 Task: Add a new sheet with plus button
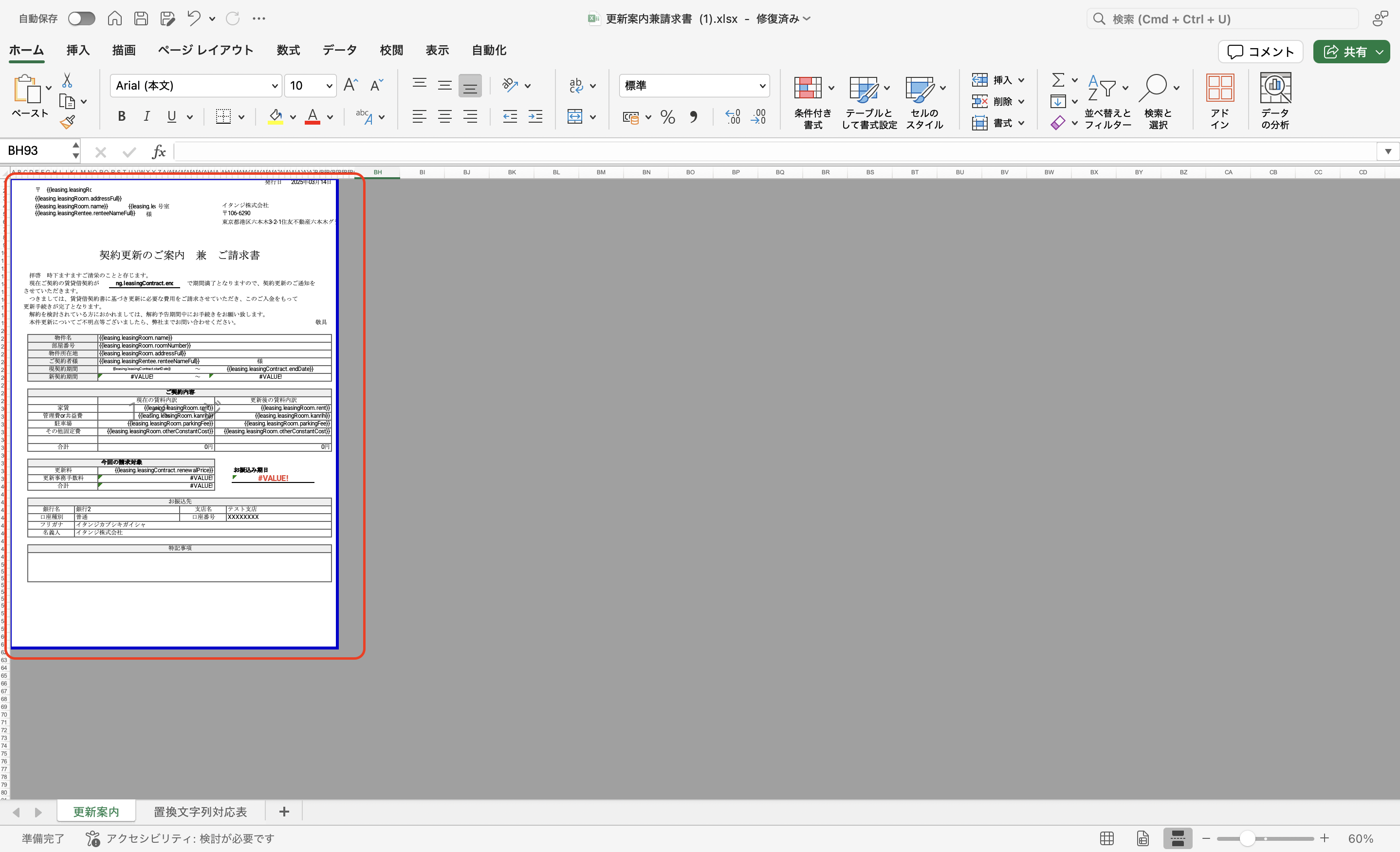284,812
